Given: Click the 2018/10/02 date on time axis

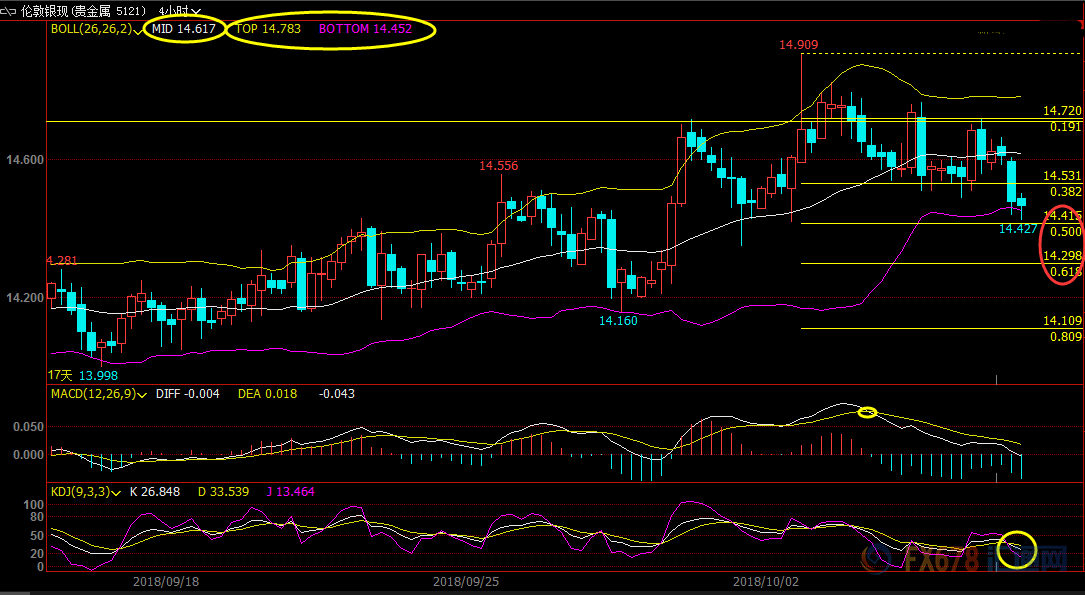Looking at the screenshot, I should pos(766,581).
